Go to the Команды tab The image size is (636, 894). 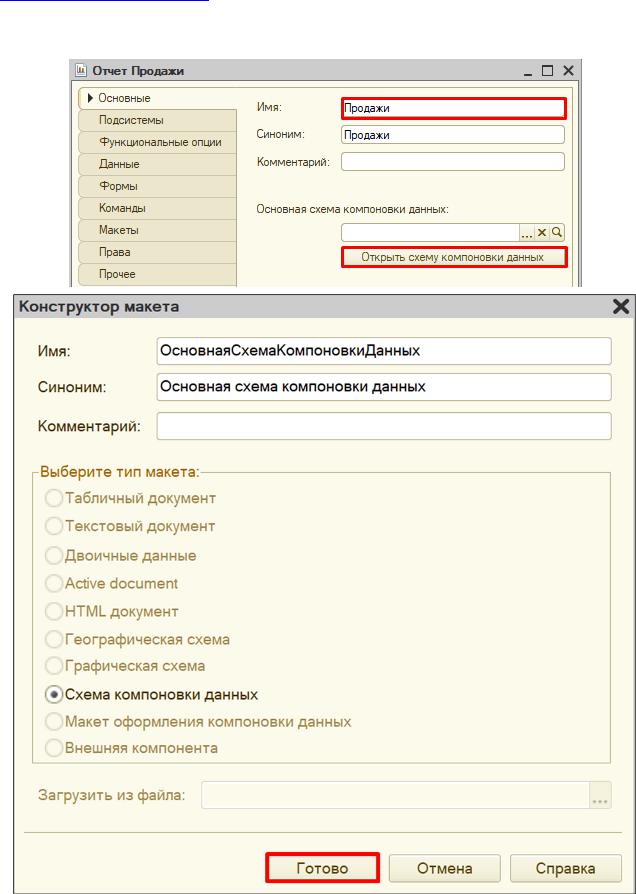coord(157,208)
